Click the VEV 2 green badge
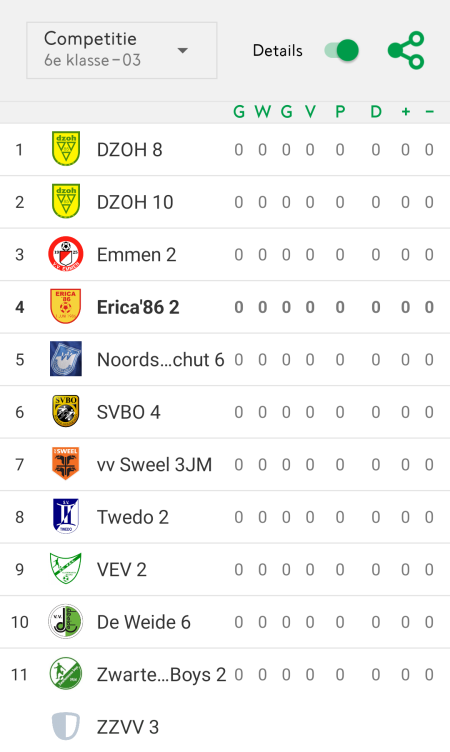Image resolution: width=450 pixels, height=752 pixels. [66, 568]
